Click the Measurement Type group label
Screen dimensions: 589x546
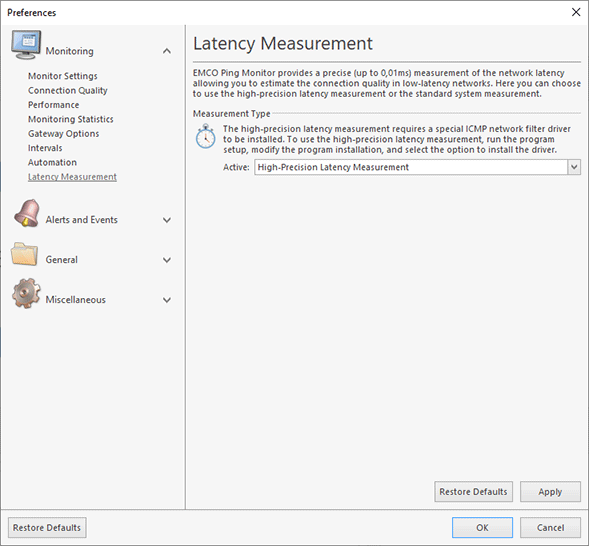[x=231, y=113]
